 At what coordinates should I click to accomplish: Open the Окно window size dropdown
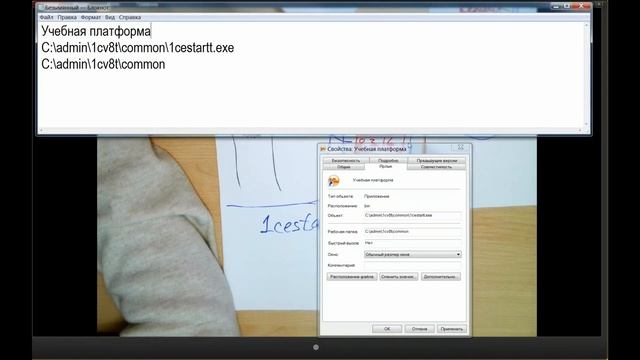pyautogui.click(x=413, y=254)
